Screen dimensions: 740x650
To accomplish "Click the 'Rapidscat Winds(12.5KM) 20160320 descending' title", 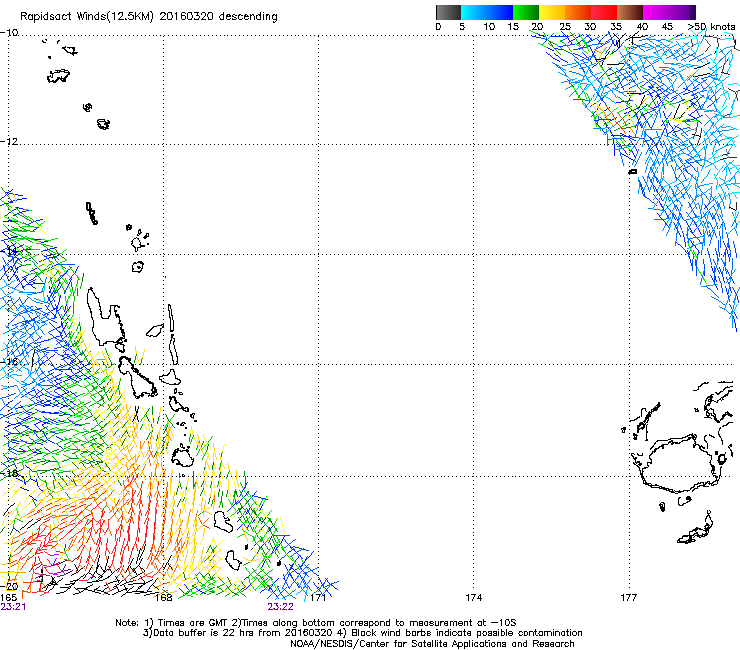I will click(149, 16).
